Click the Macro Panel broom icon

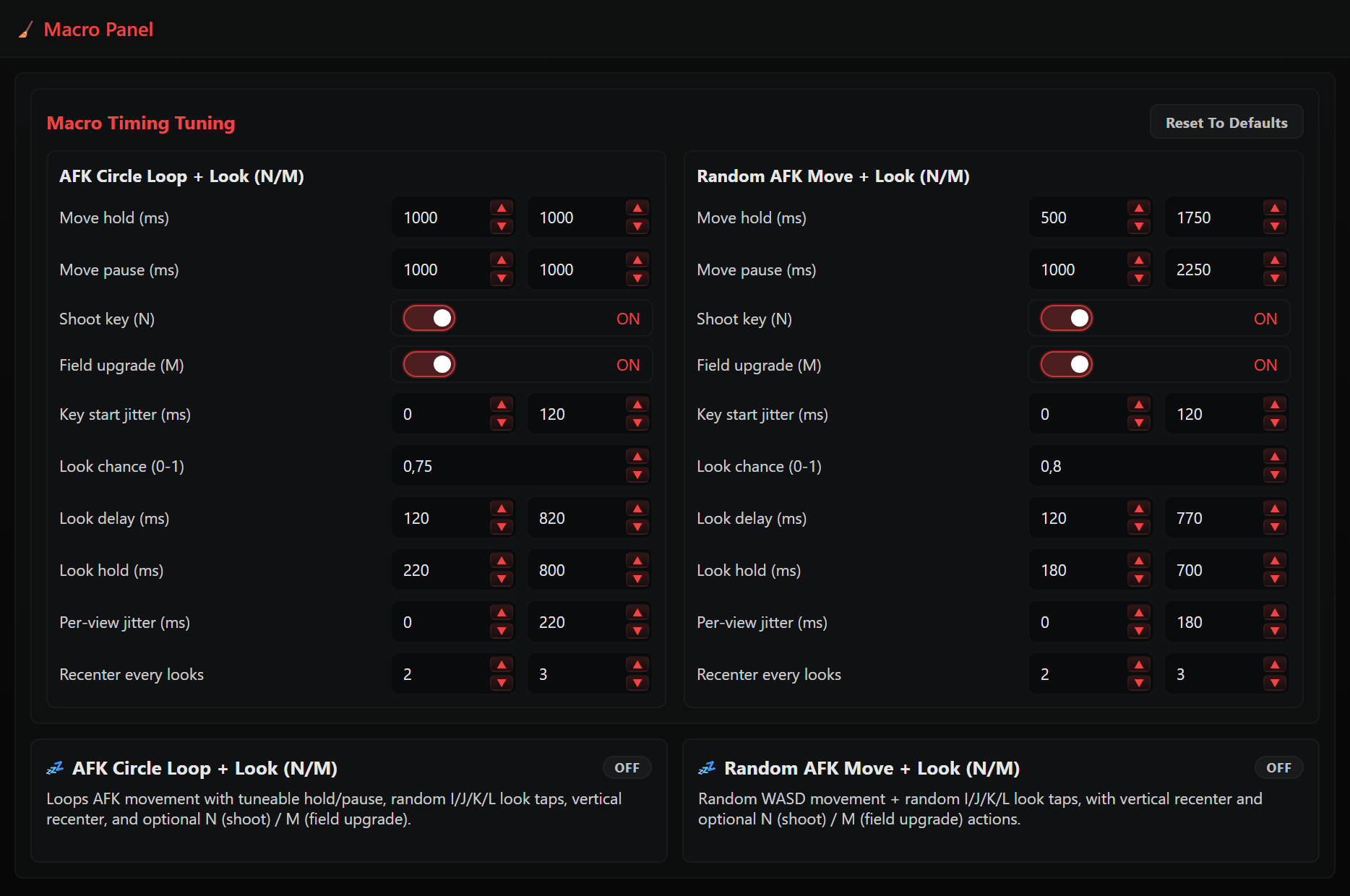[26, 30]
